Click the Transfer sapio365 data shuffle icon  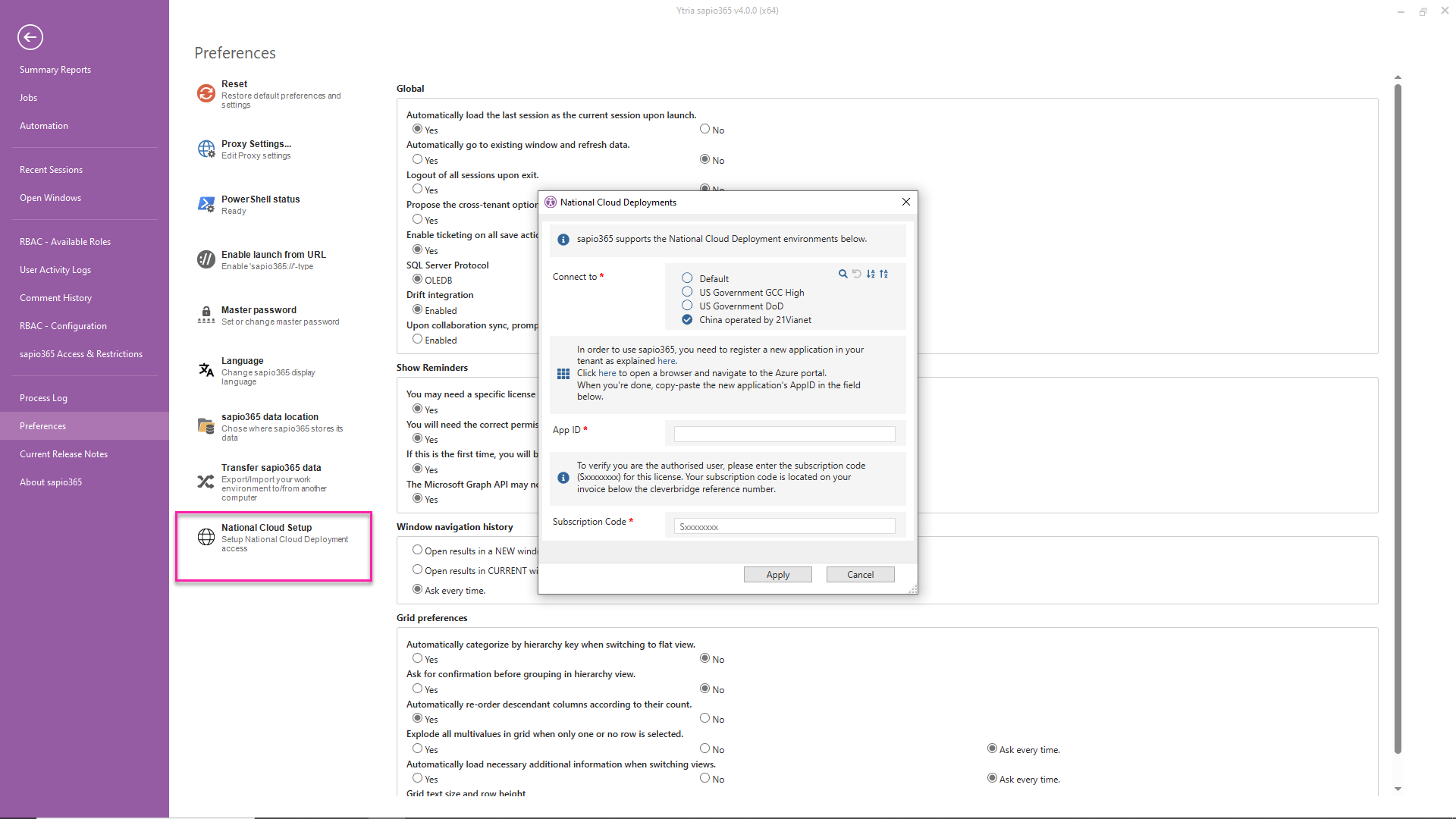point(206,482)
